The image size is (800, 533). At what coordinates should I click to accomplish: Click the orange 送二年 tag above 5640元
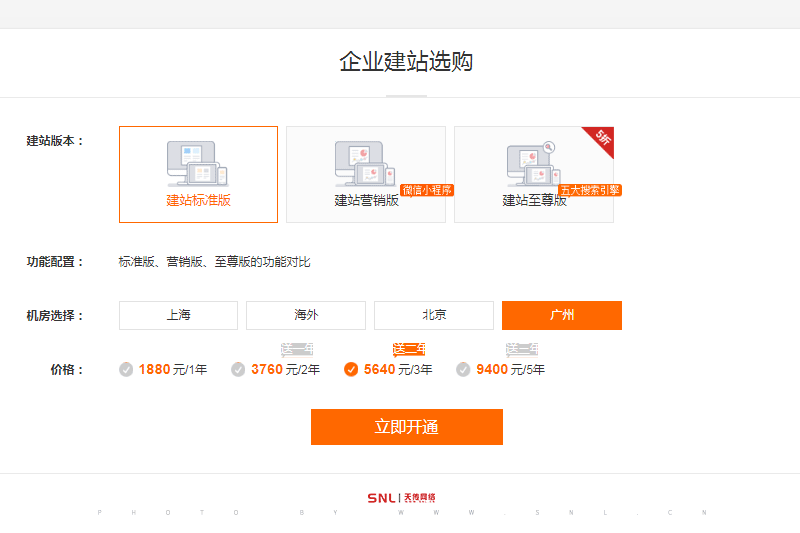pos(410,349)
